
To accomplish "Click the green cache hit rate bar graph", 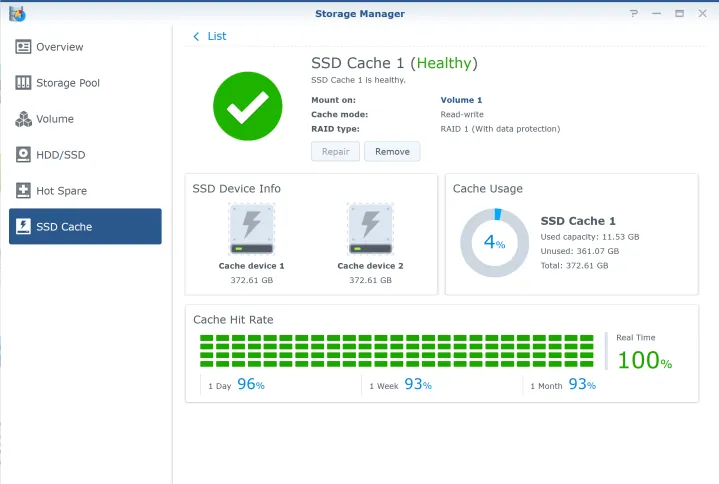I will pos(397,351).
